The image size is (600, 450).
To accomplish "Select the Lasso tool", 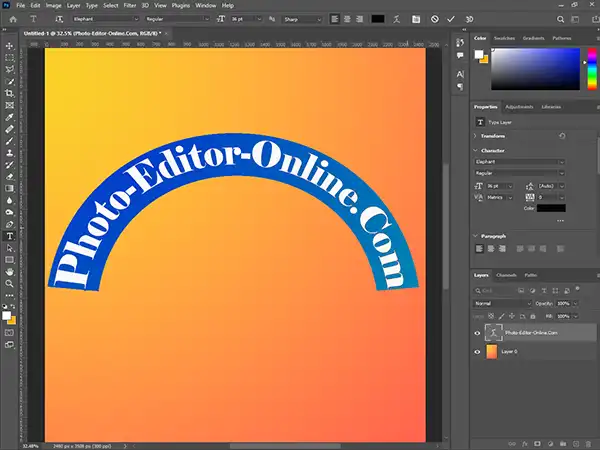I will pyautogui.click(x=10, y=70).
